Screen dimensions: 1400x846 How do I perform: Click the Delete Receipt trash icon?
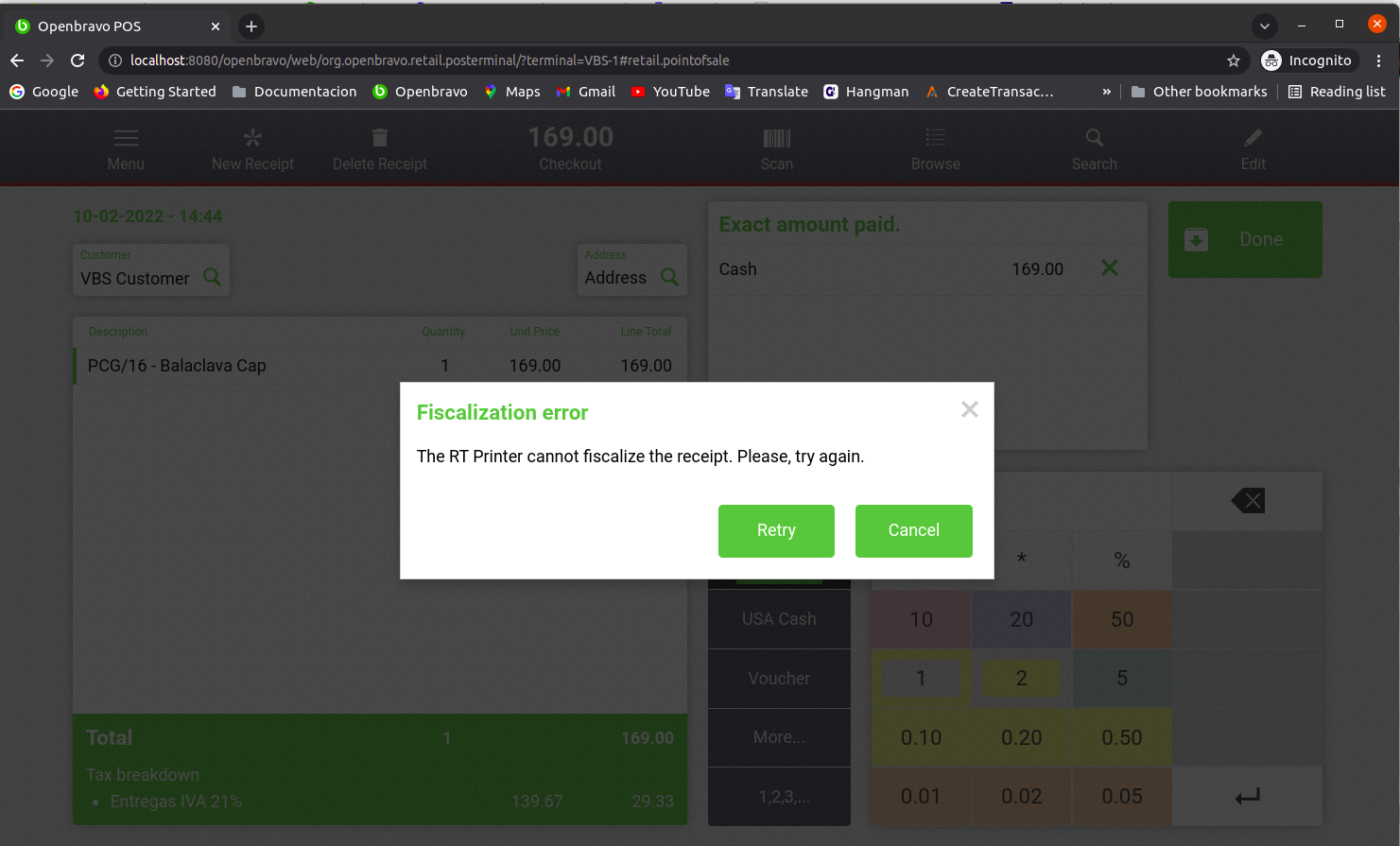(x=380, y=138)
